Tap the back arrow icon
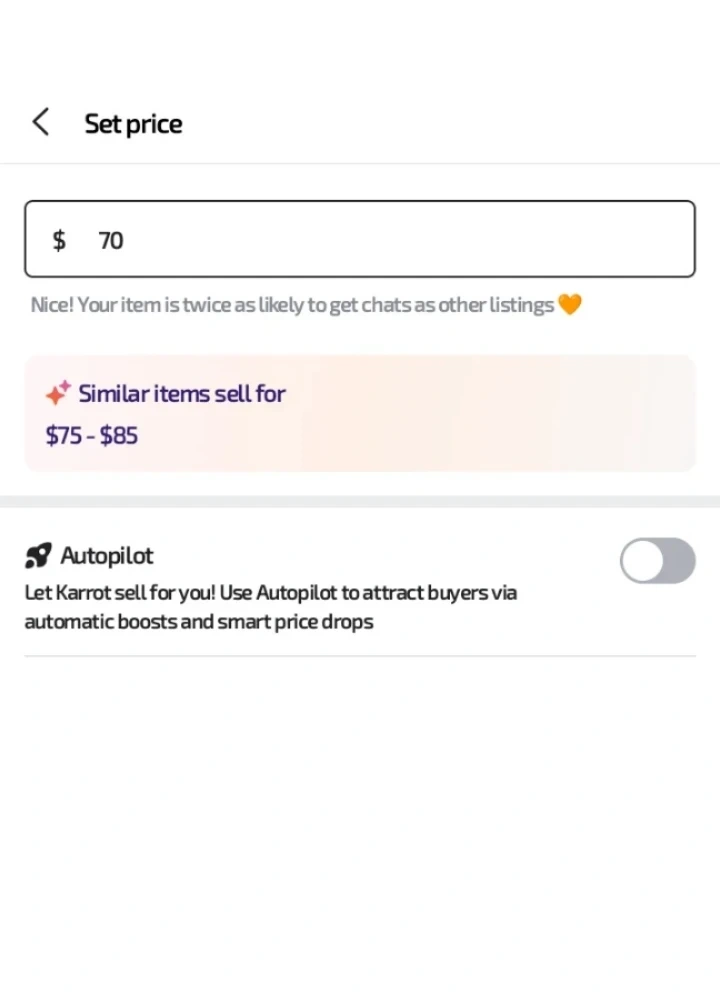Viewport: 720px width, 995px height. (40, 123)
